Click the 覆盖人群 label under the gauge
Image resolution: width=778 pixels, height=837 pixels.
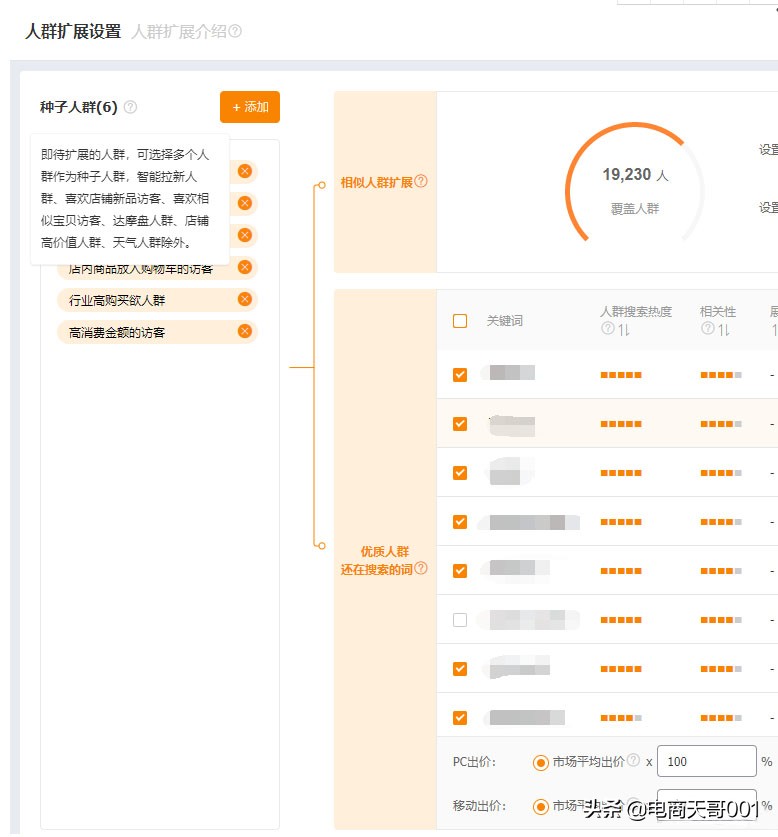click(x=635, y=209)
